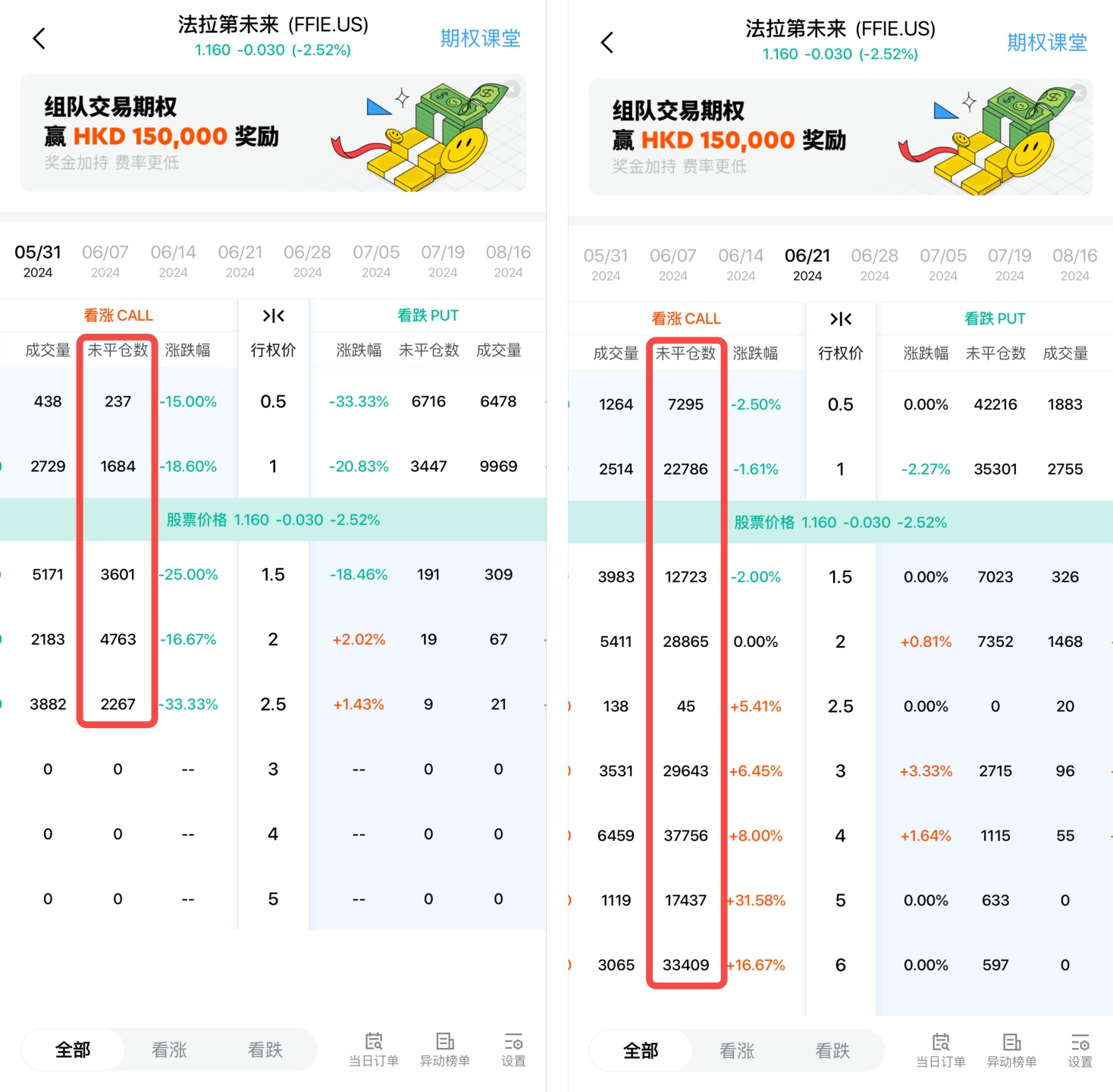
Task: Click the call open interest value 33409
Action: (x=685, y=965)
